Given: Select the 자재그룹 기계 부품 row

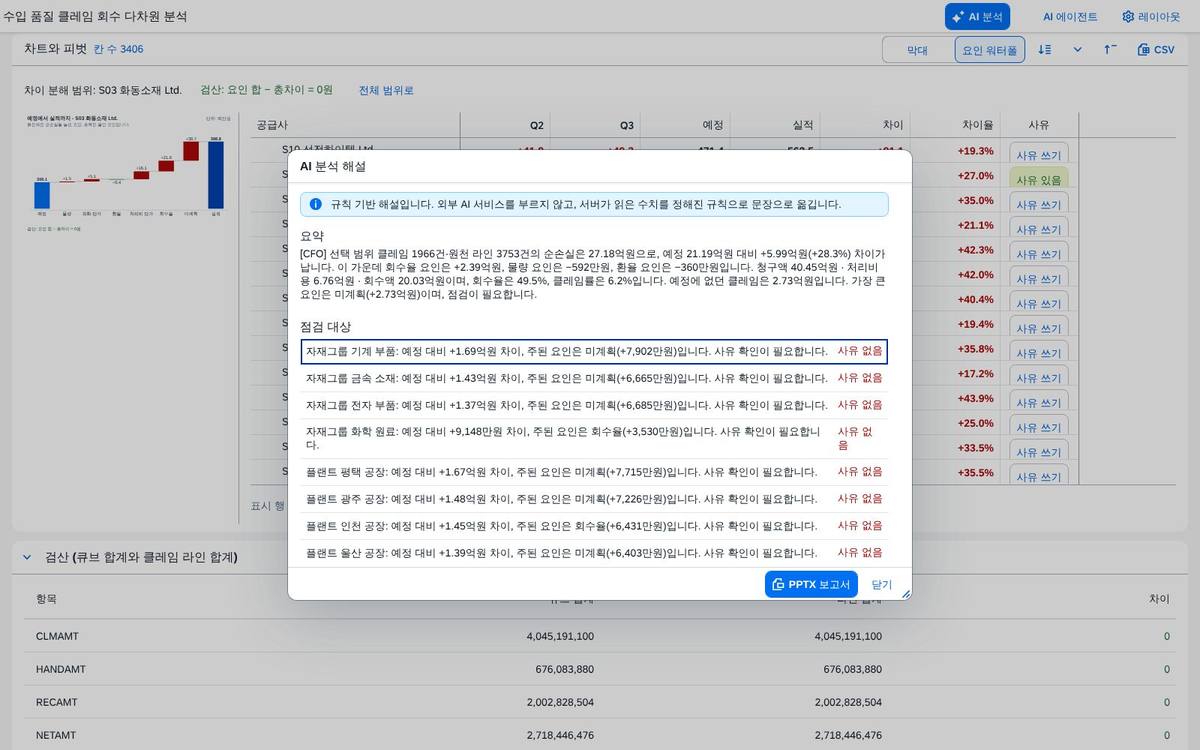Looking at the screenshot, I should (x=594, y=351).
